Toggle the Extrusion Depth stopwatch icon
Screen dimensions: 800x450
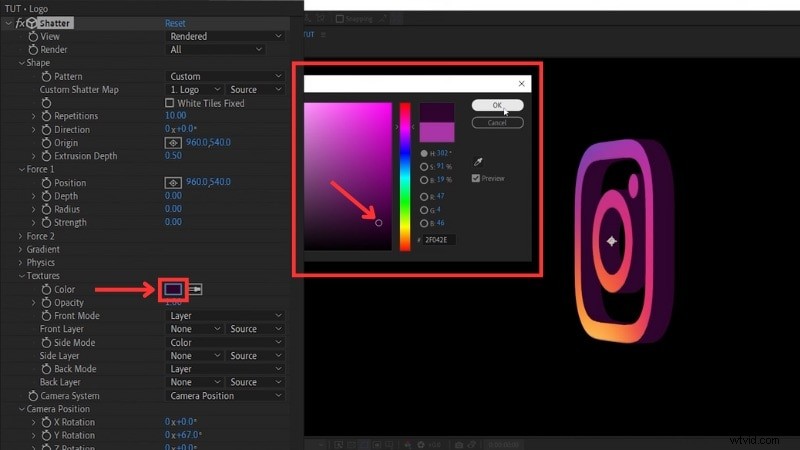[x=46, y=156]
